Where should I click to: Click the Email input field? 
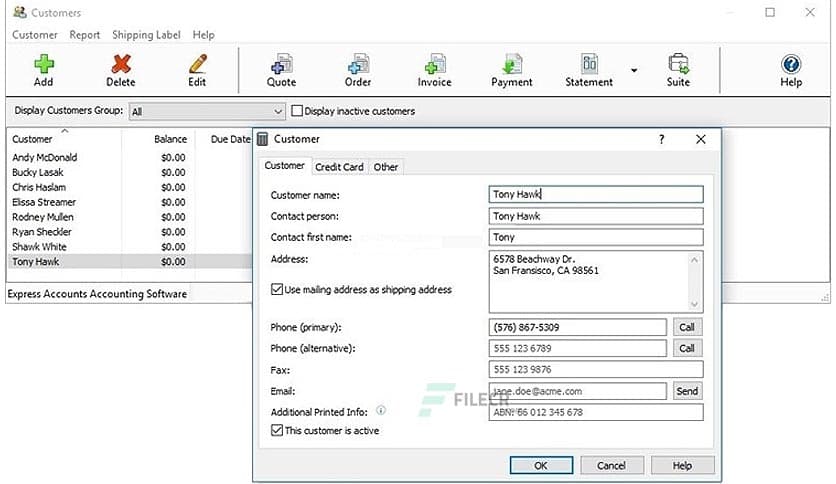click(577, 391)
